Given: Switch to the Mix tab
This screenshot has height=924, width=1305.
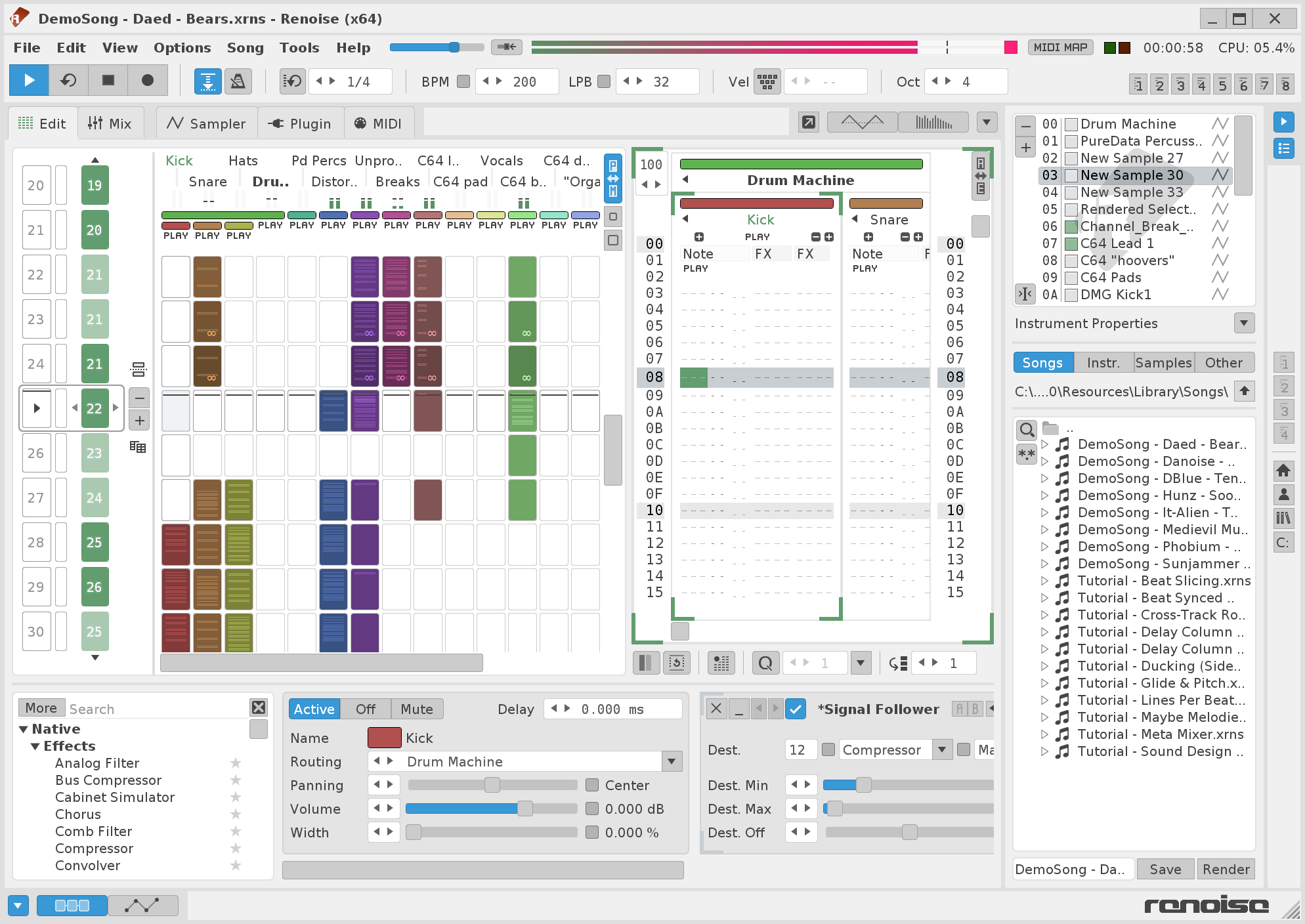Looking at the screenshot, I should (110, 123).
